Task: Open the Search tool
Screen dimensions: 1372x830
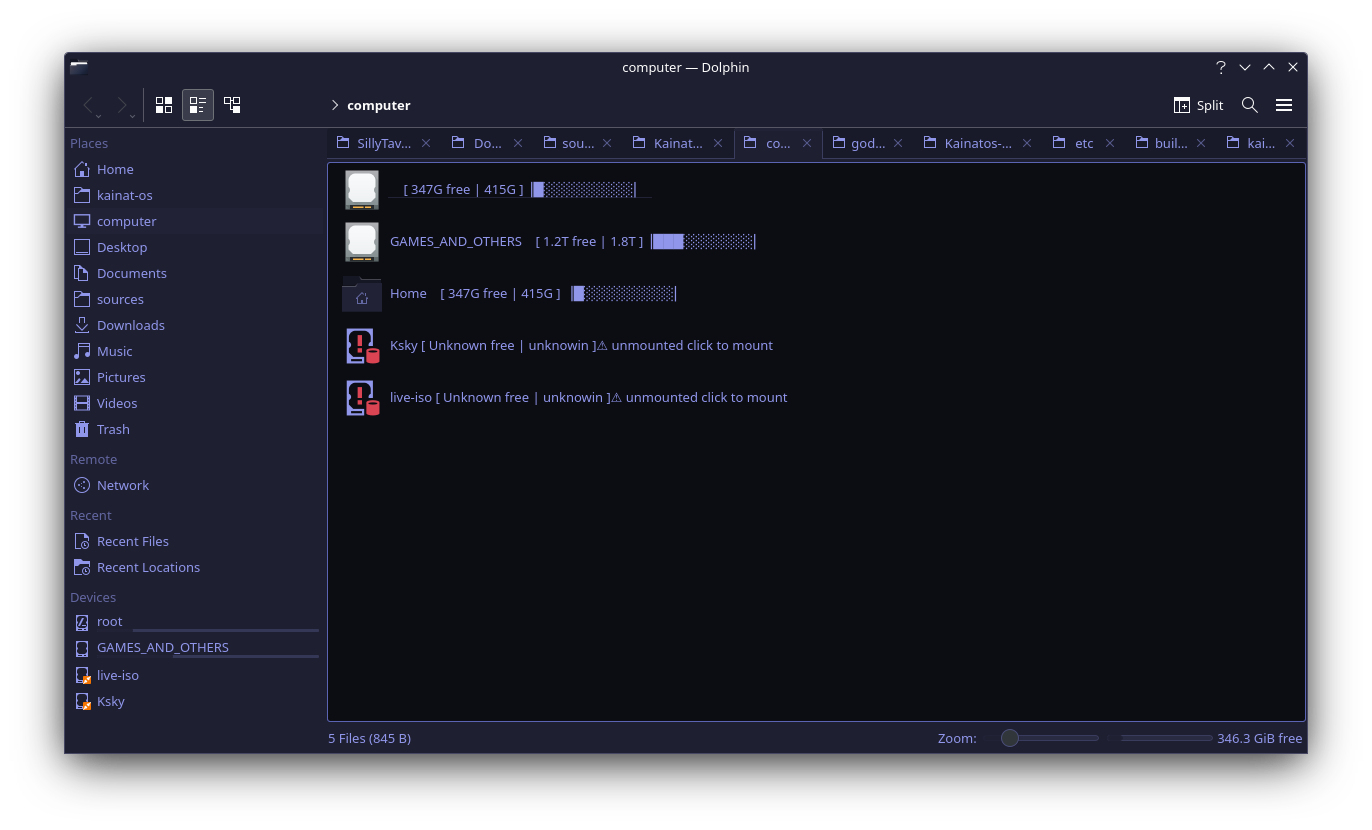Action: click(1250, 105)
